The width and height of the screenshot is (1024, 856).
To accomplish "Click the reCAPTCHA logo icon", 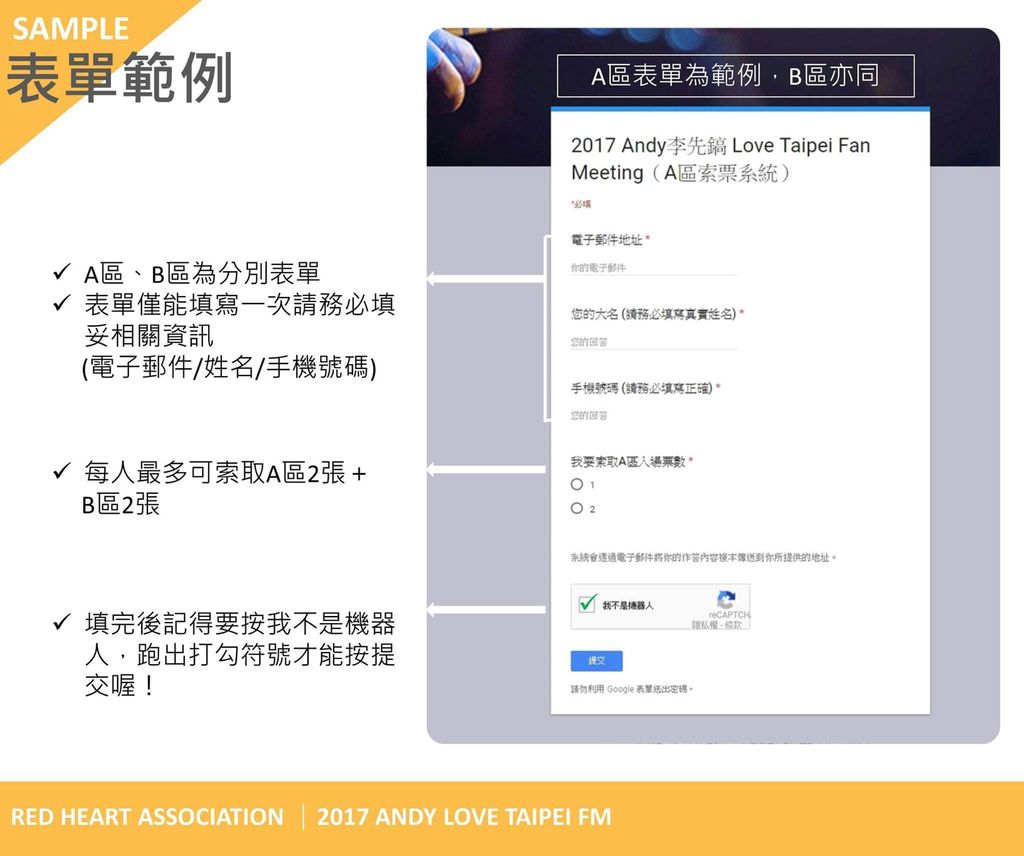I will [x=726, y=599].
